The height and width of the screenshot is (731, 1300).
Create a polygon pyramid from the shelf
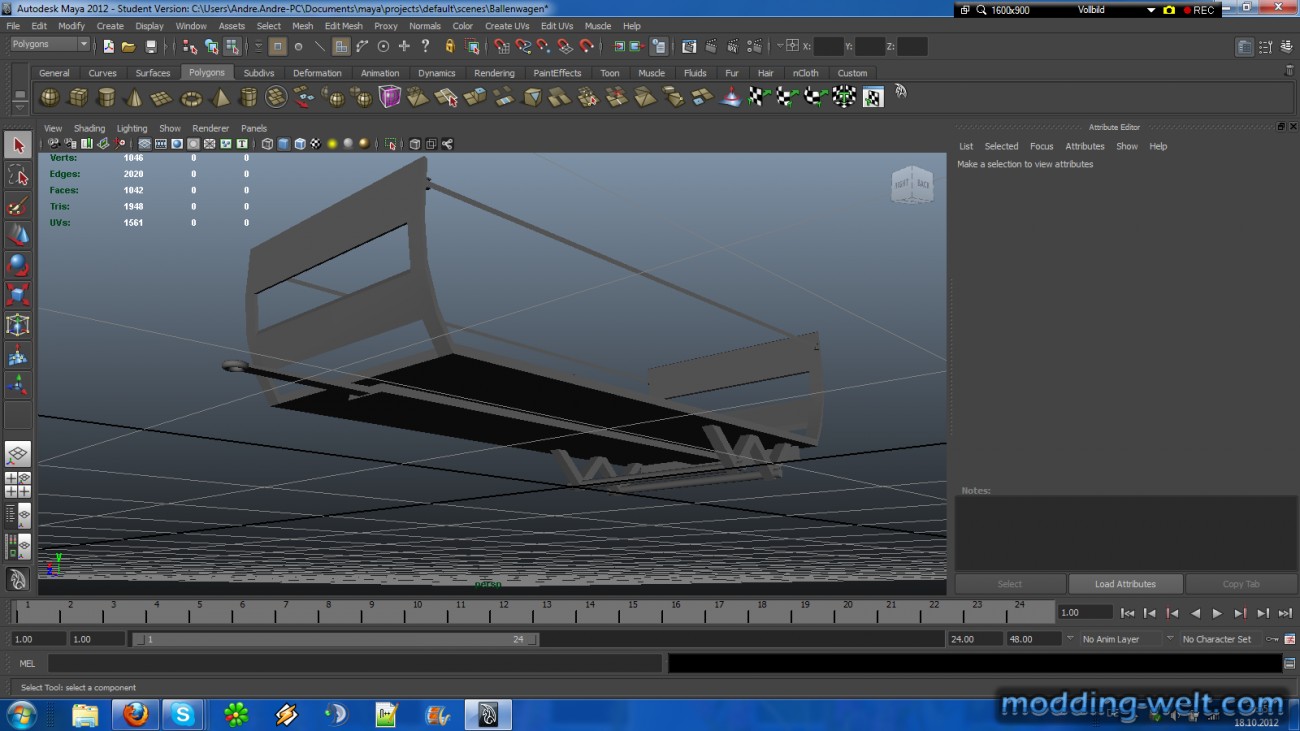point(220,97)
